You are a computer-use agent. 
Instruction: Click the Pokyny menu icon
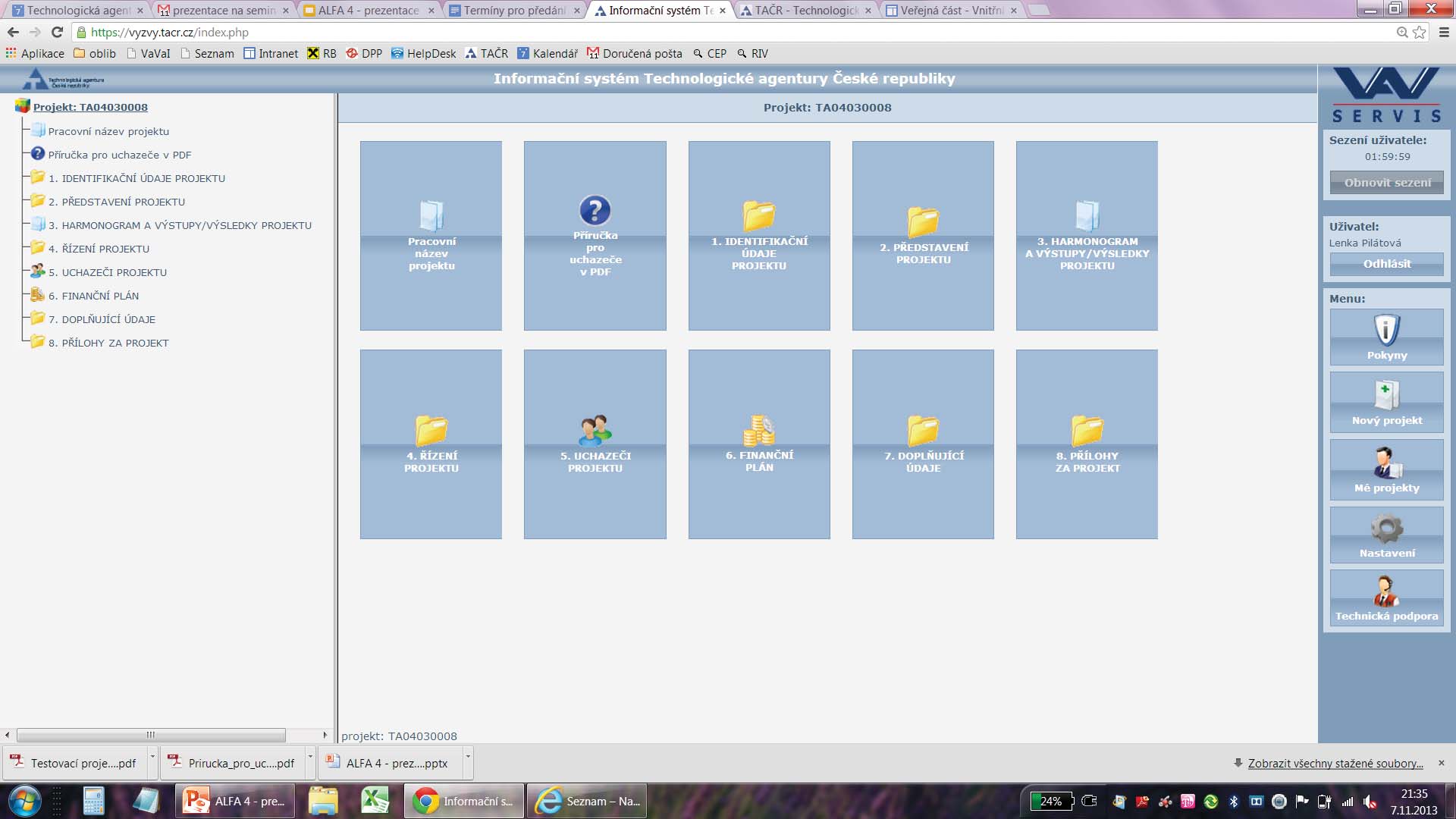(1386, 337)
